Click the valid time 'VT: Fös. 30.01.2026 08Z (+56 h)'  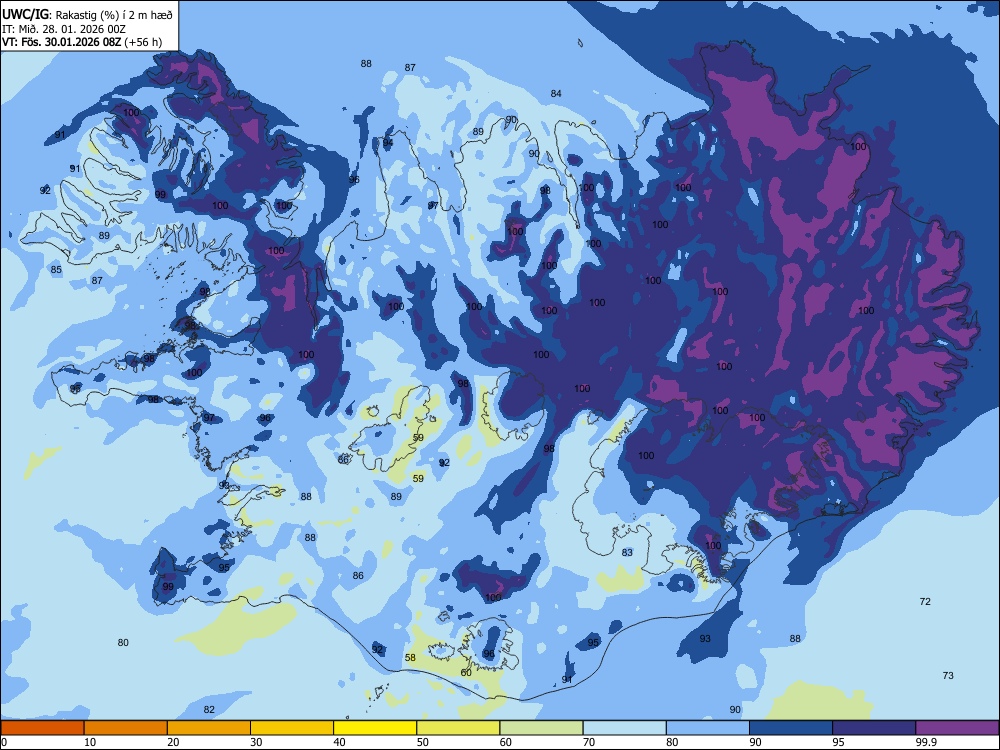82,42
